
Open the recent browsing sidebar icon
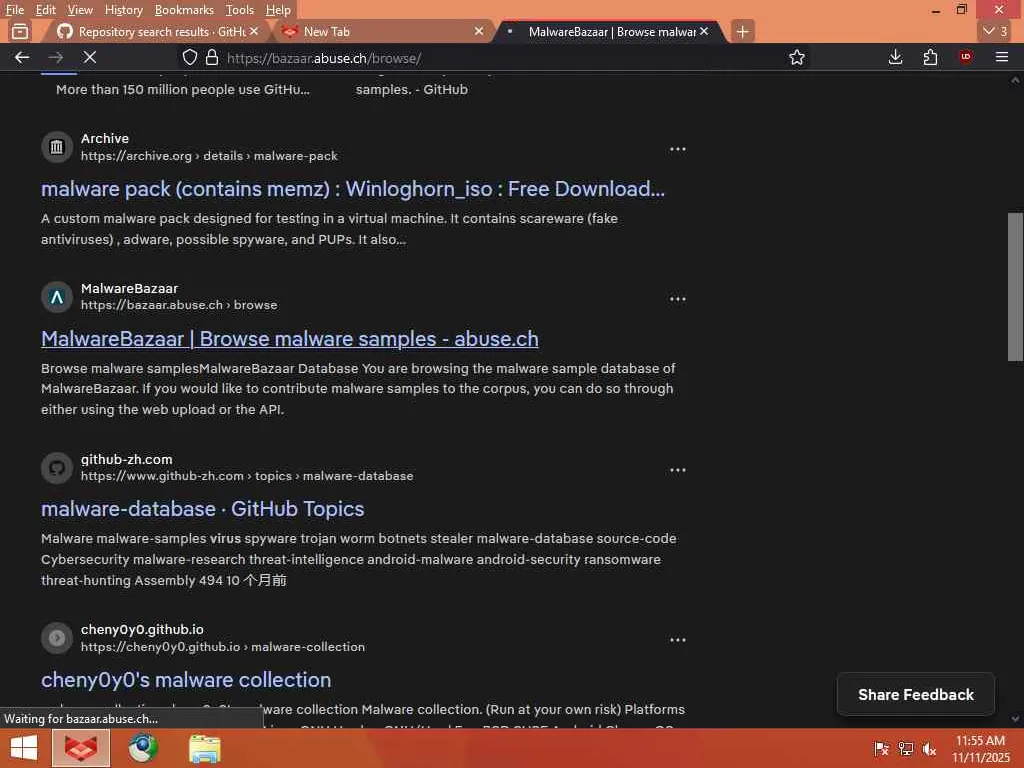20,31
